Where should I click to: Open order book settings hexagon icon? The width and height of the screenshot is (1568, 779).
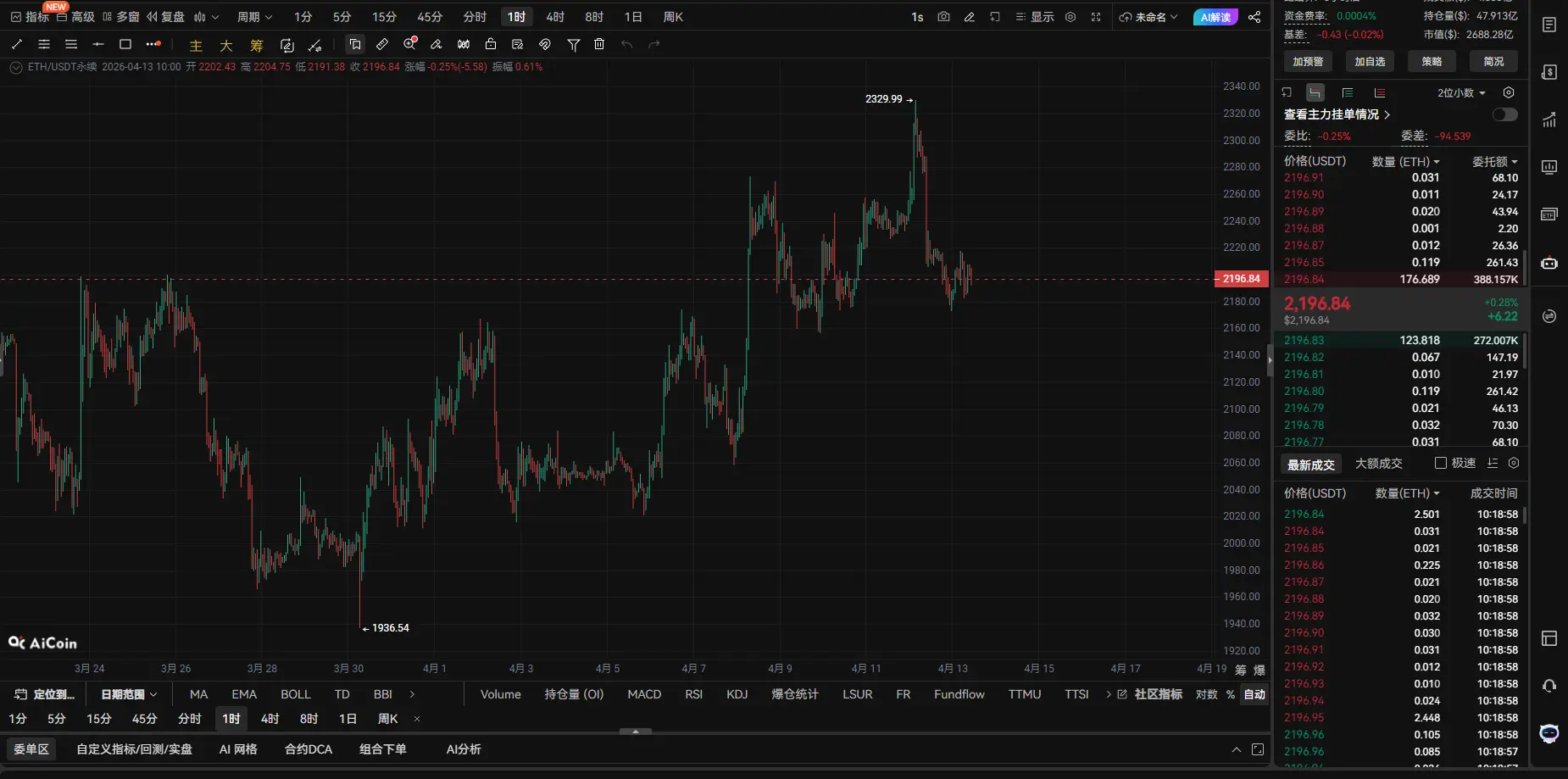pyautogui.click(x=1509, y=92)
